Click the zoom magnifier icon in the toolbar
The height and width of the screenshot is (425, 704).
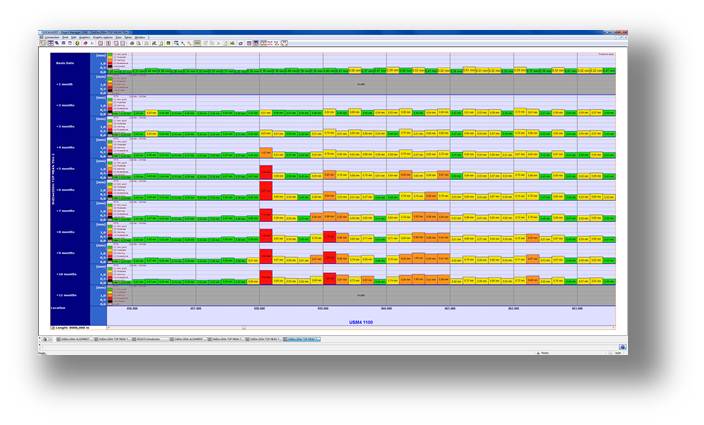point(177,43)
